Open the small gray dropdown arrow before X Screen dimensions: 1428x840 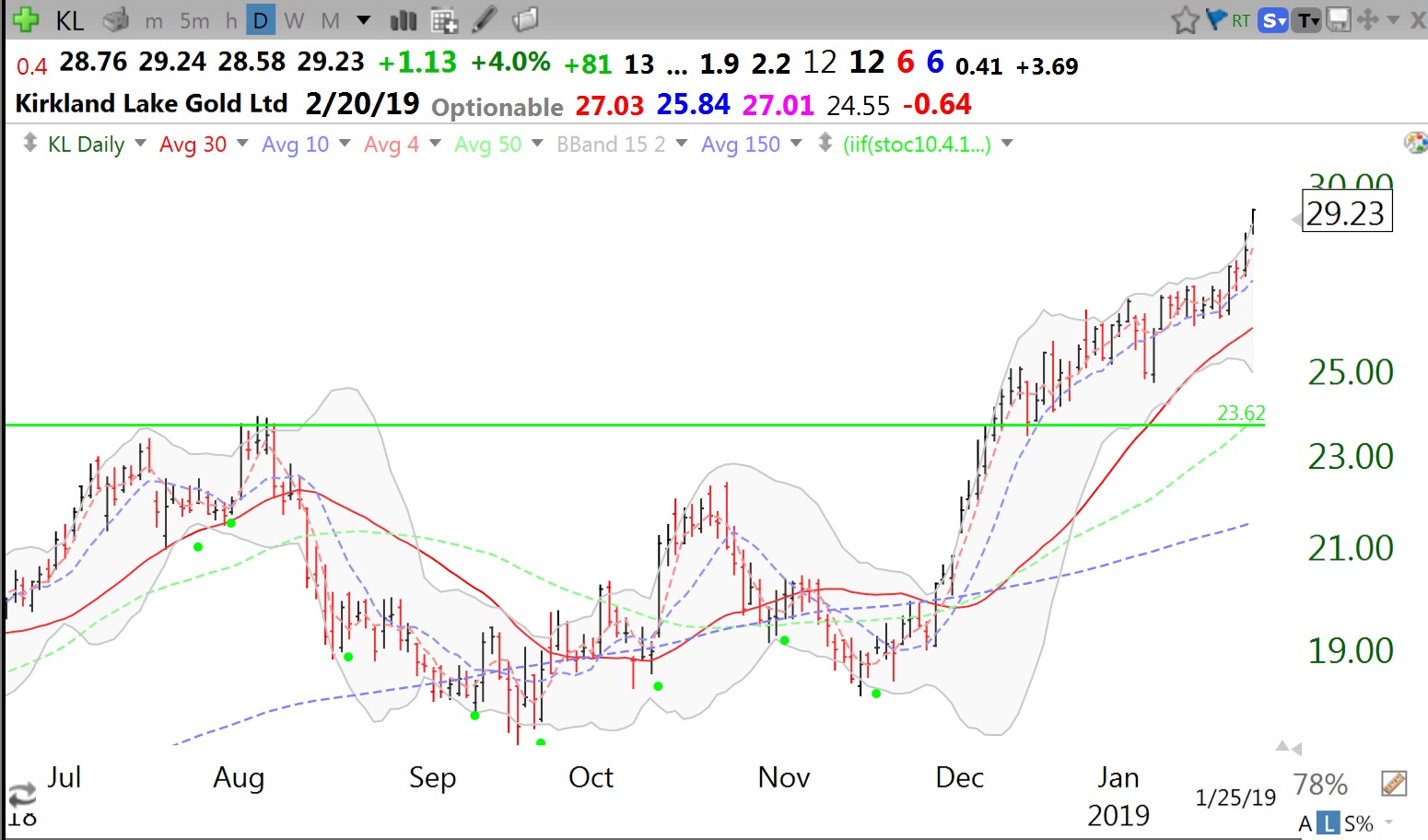click(x=1393, y=20)
